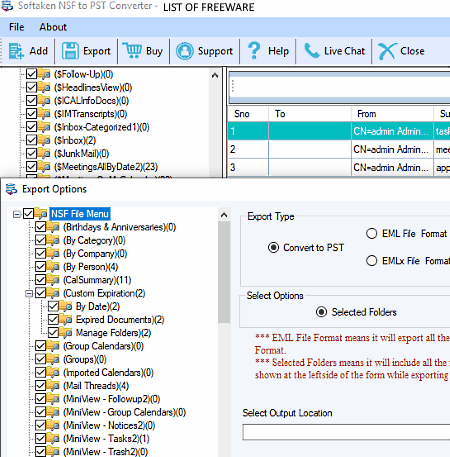Click the Sno column header

click(x=248, y=114)
